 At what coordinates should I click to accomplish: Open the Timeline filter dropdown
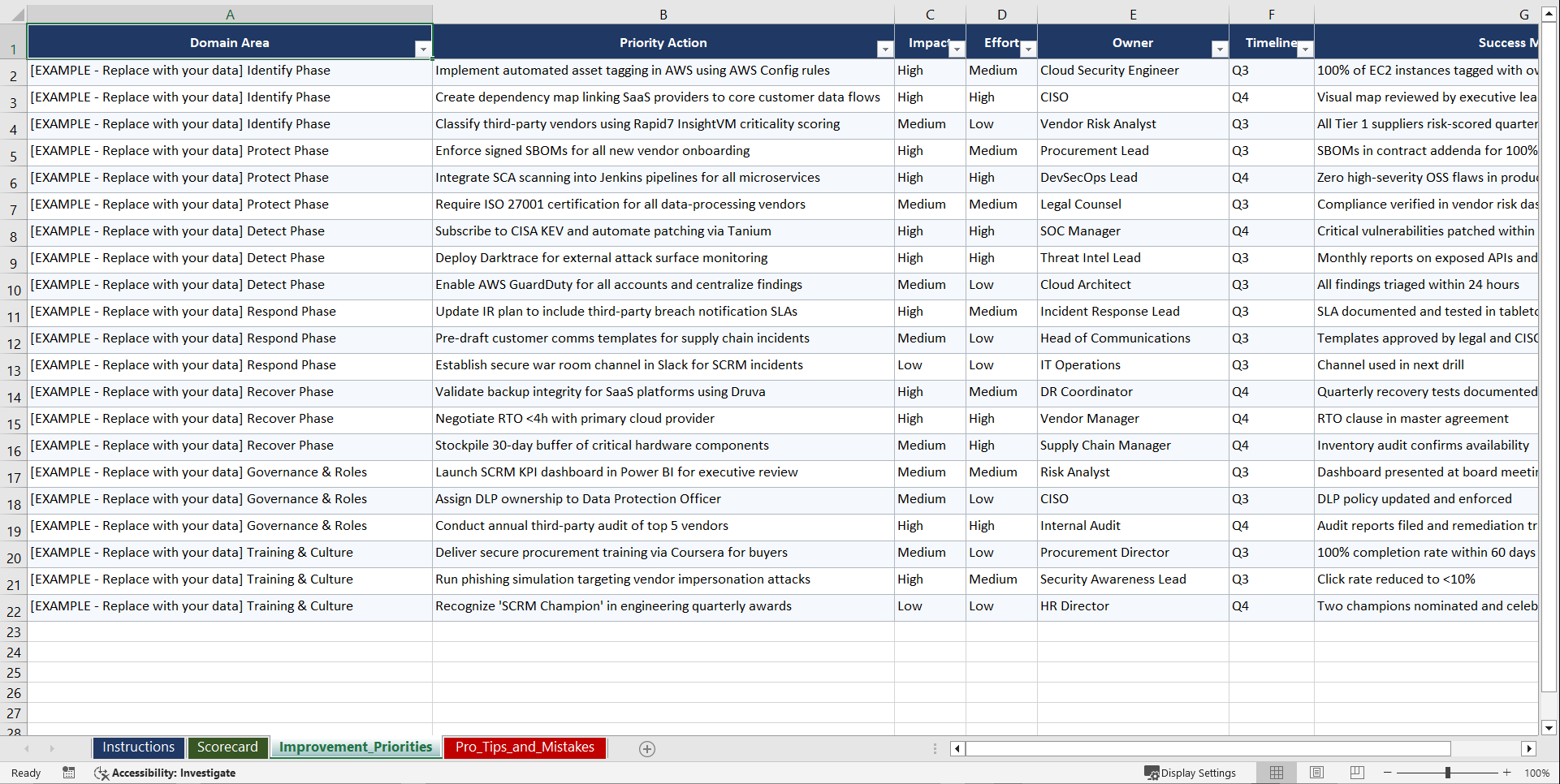click(x=1305, y=49)
